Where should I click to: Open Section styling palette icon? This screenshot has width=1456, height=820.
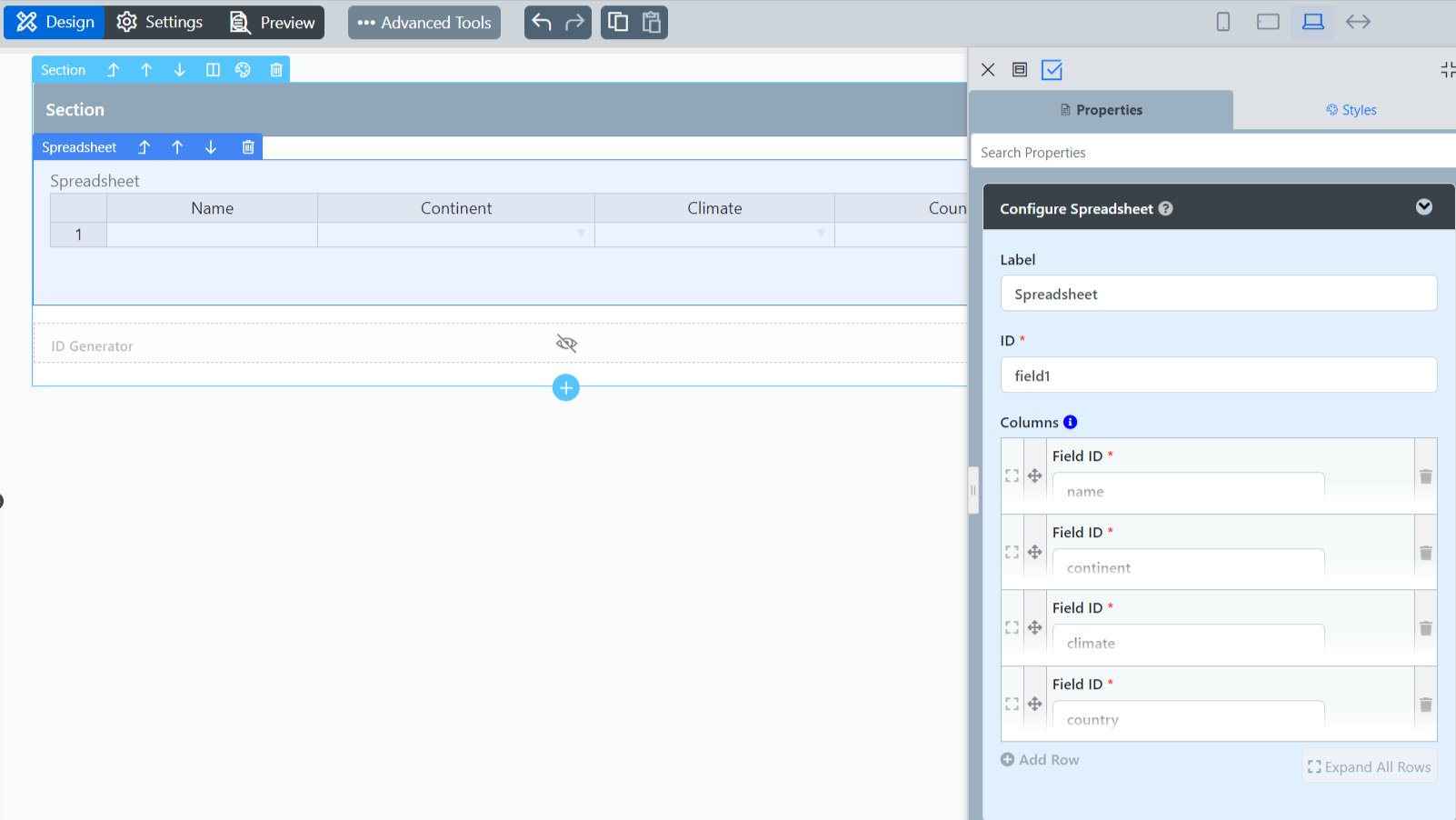pos(243,70)
